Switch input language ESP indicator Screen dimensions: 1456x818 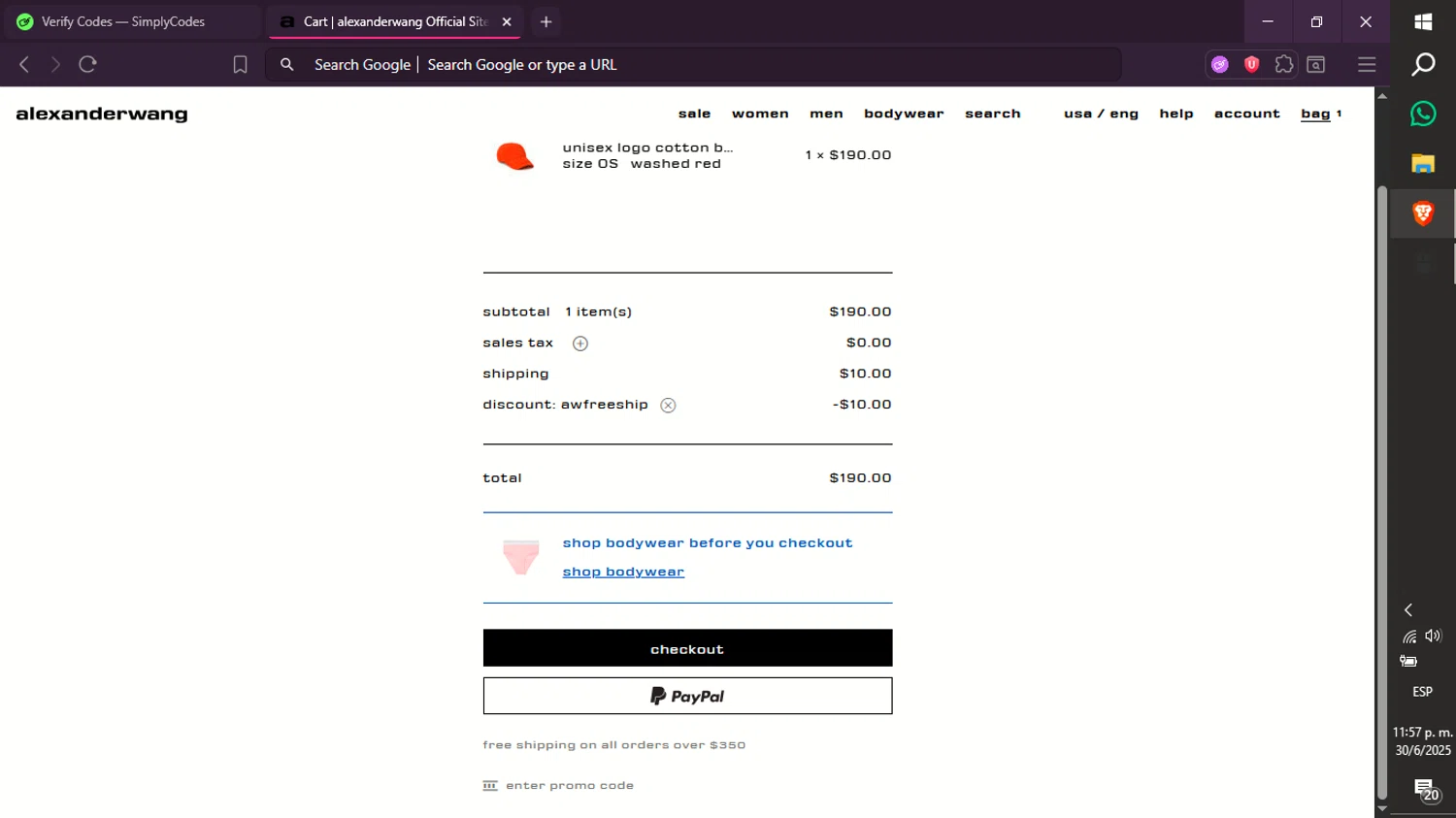click(1422, 692)
